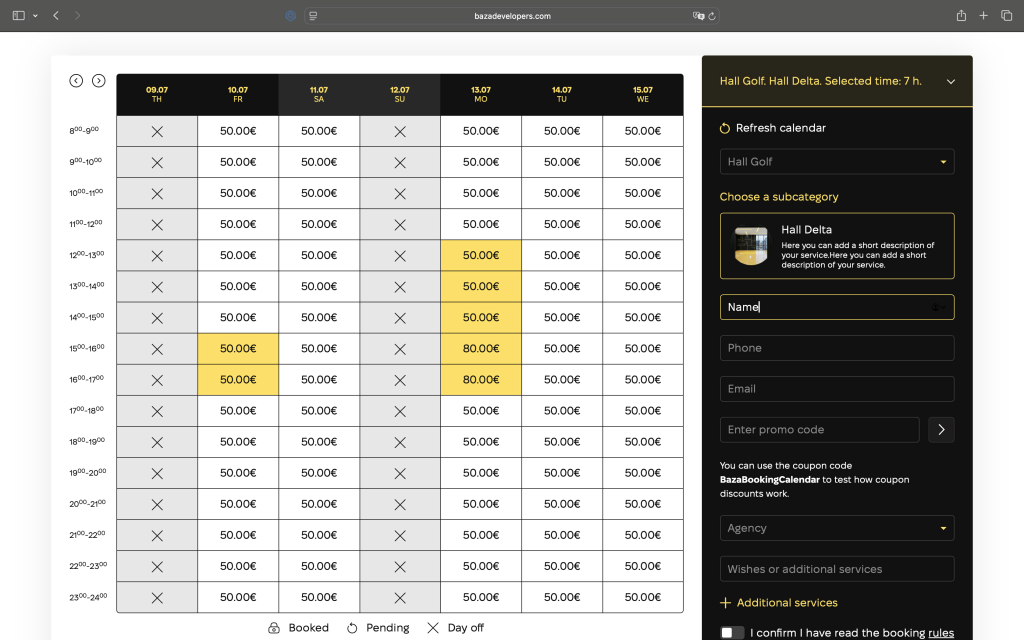Toggle confirm booking rules switch
Image resolution: width=1024 pixels, height=640 pixels.
click(732, 632)
